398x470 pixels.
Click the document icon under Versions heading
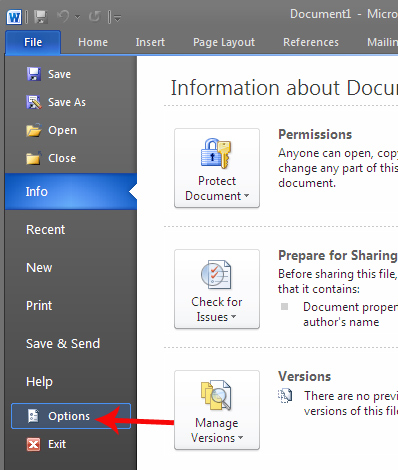[x=285, y=396]
